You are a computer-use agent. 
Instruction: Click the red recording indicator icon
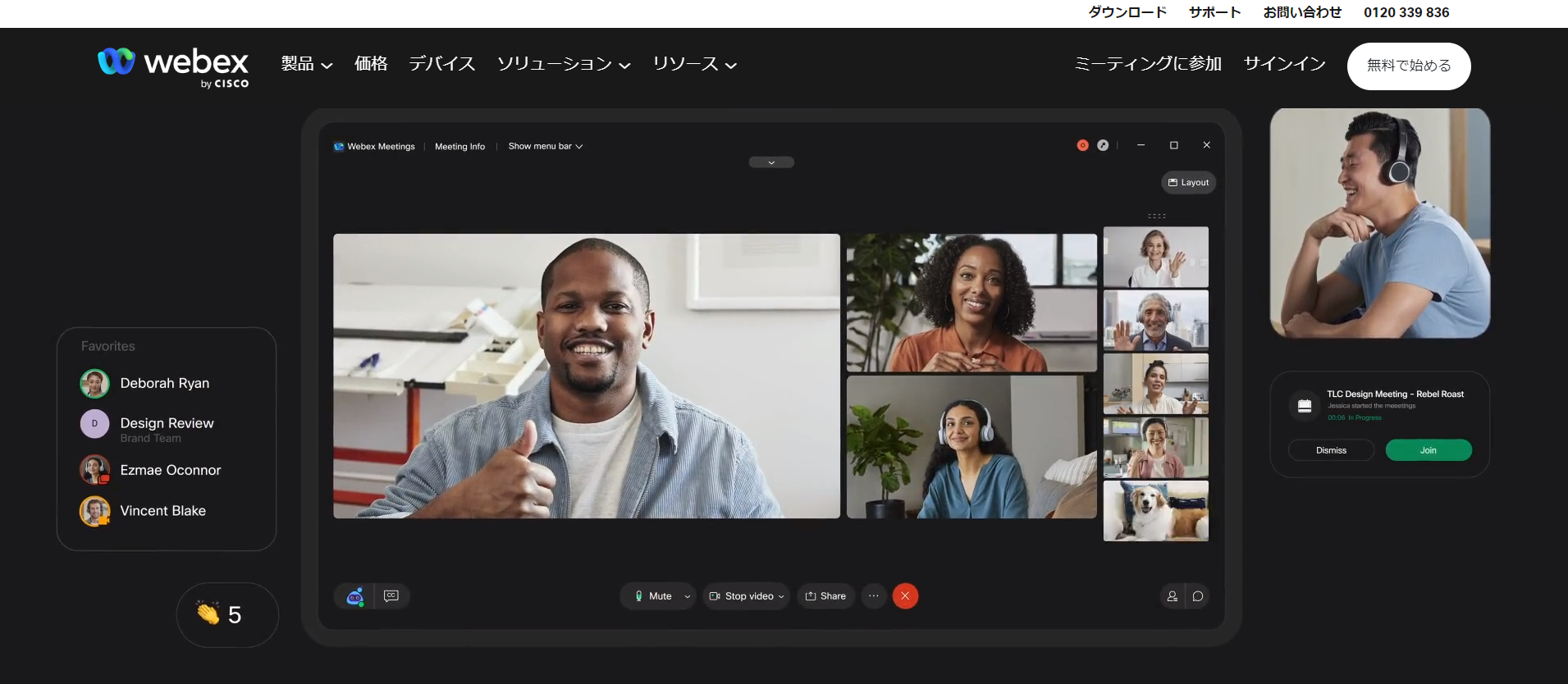click(1082, 145)
